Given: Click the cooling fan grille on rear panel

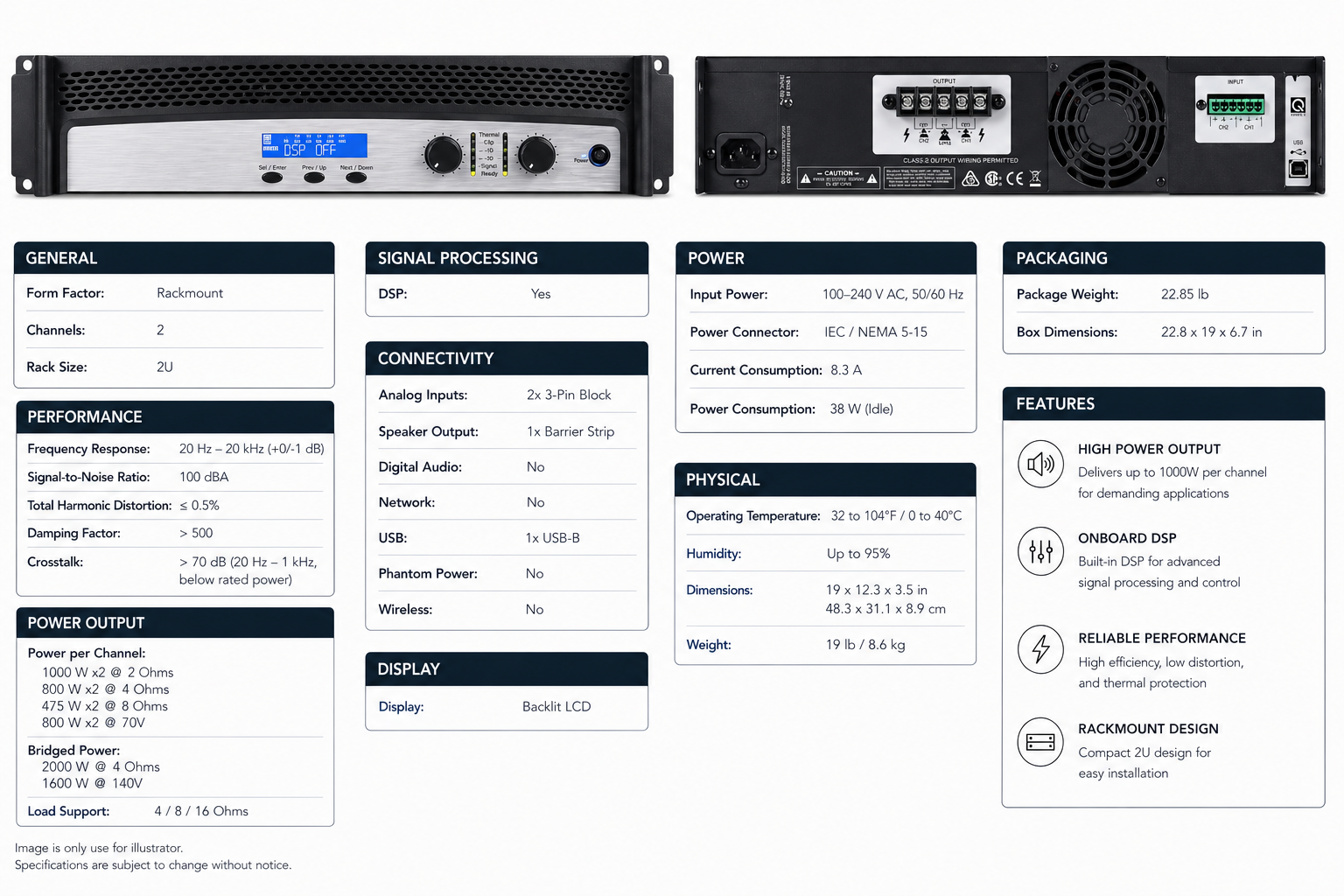Looking at the screenshot, I should 1107,123.
